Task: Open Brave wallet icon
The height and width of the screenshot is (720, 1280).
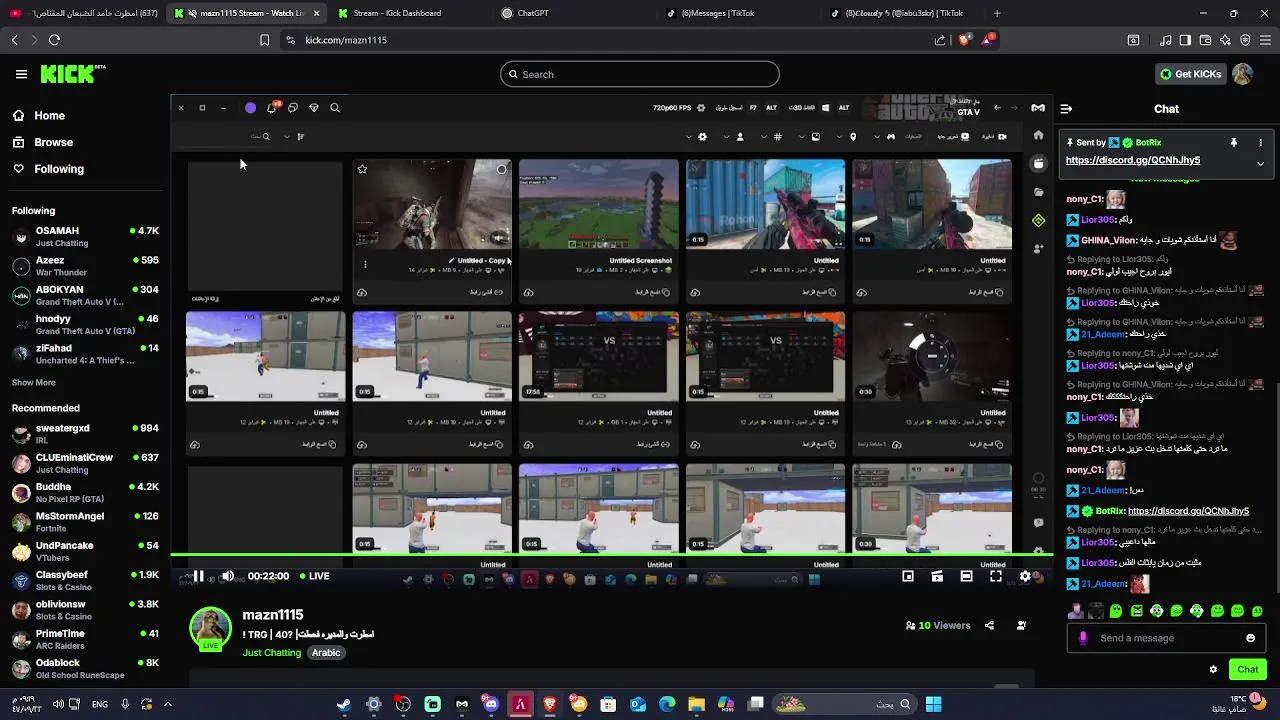Action: click(1205, 40)
